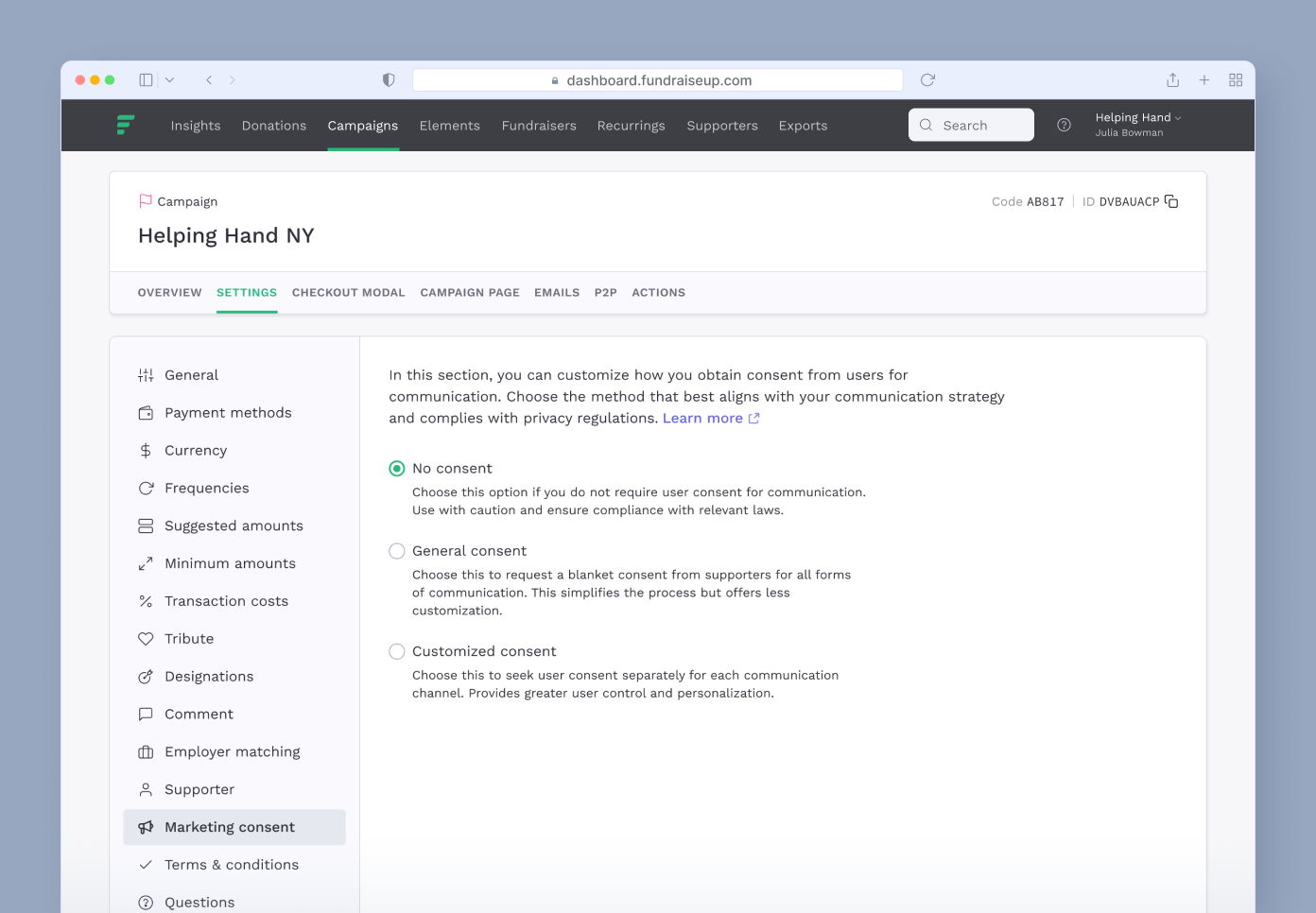Screen dimensions: 1316x913
Task: Open the help question mark icon
Action: pyautogui.click(x=1064, y=125)
